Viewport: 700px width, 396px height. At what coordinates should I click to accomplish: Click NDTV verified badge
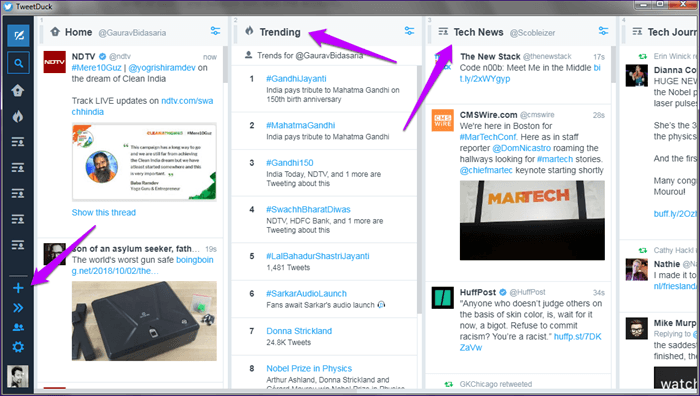tap(102, 57)
